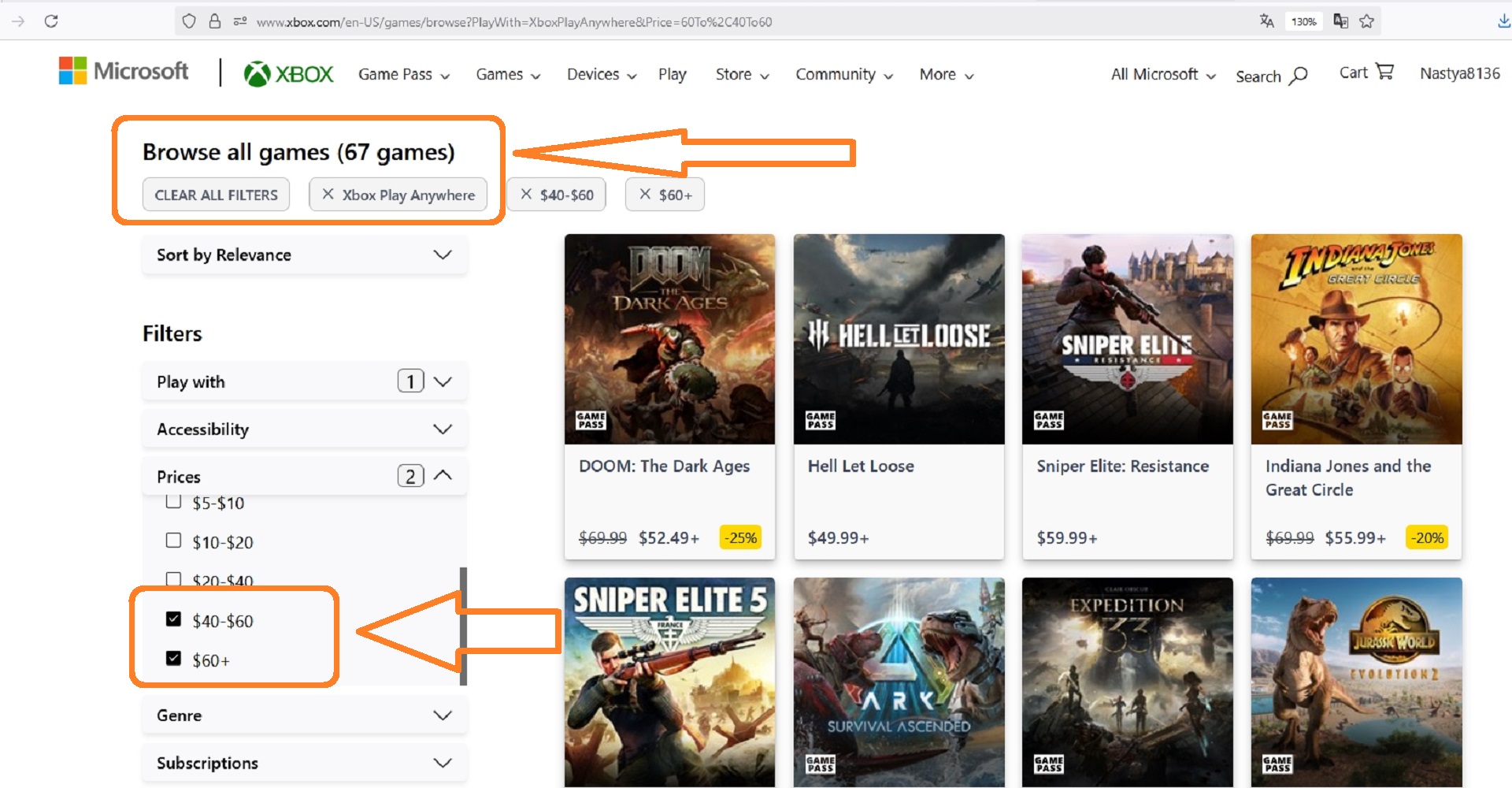Uncheck the $40-$60 price checkbox
This screenshot has width=1512, height=788.
pos(174,619)
